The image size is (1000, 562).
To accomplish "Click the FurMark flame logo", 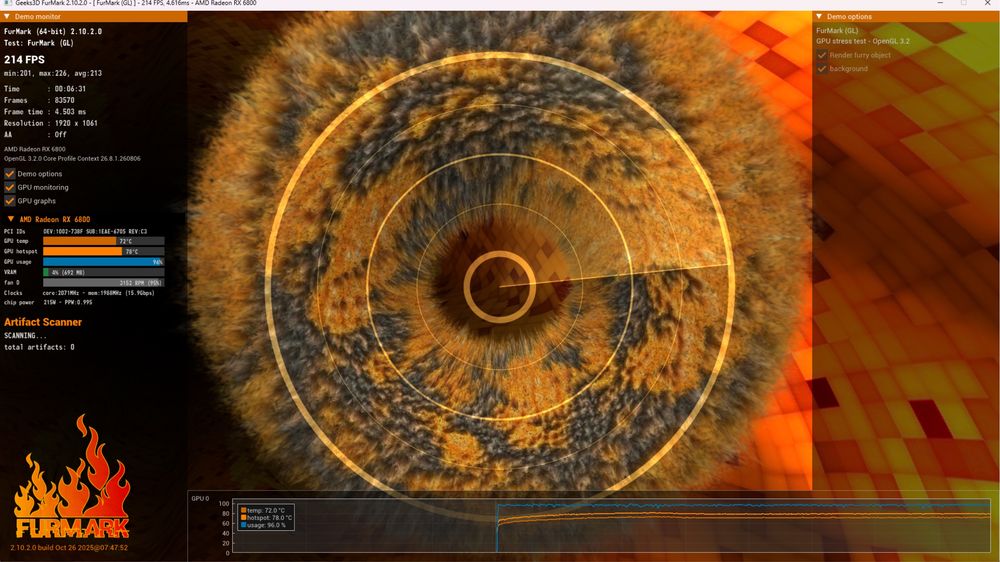I will (72, 477).
